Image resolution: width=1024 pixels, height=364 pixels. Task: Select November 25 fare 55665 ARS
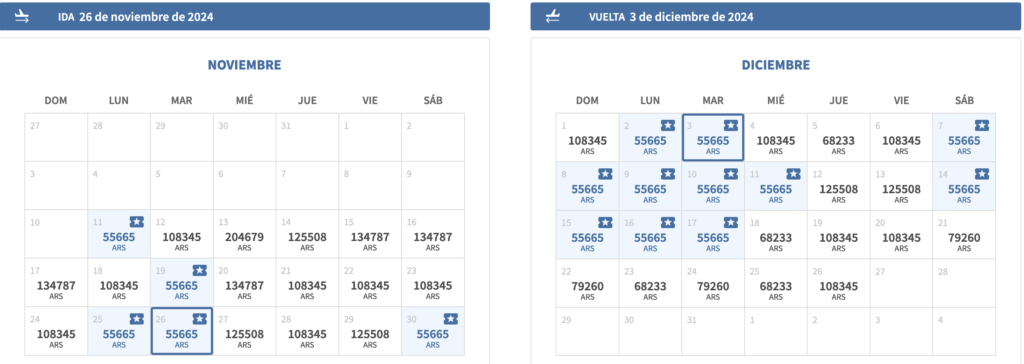click(x=119, y=331)
